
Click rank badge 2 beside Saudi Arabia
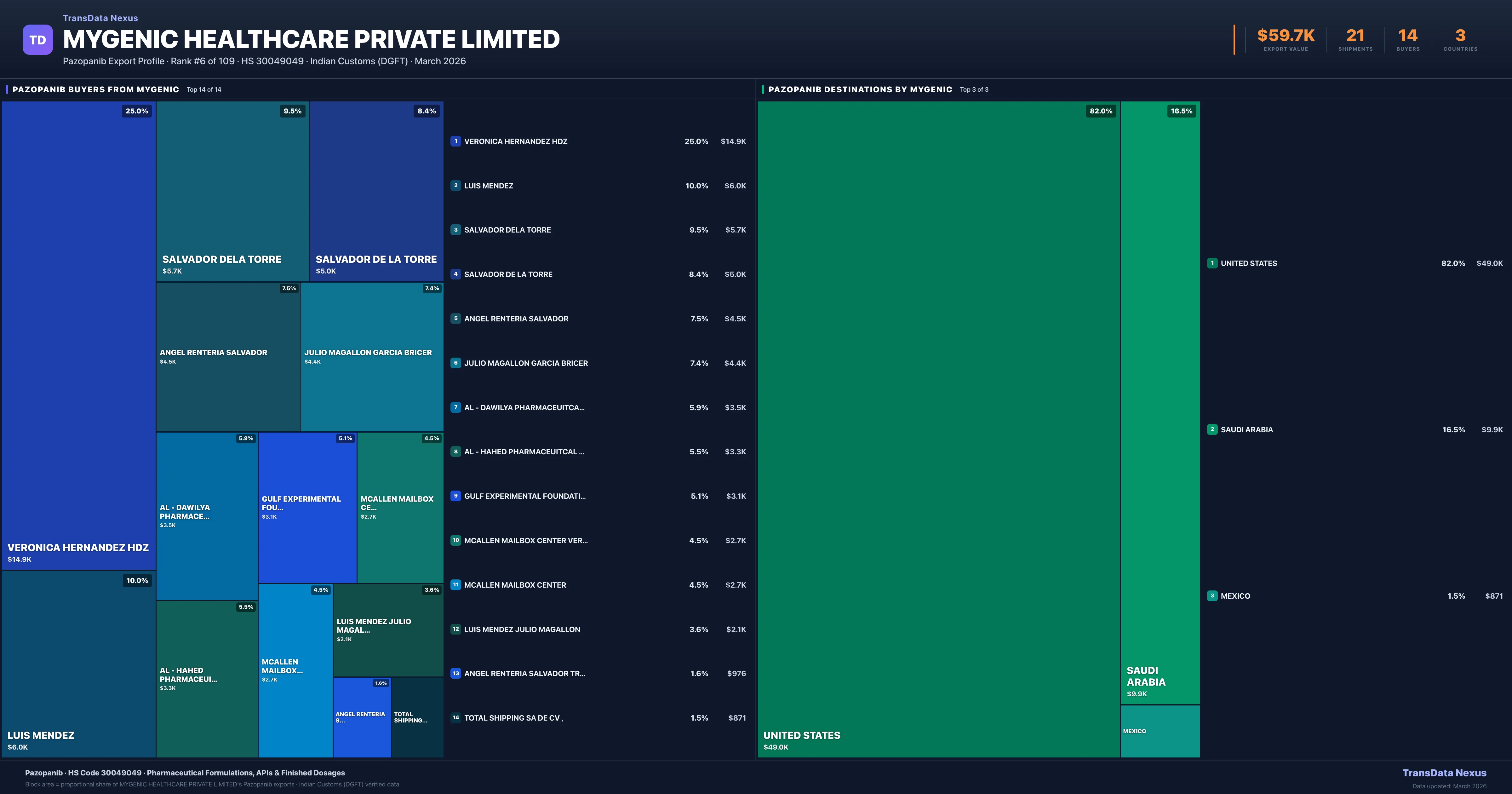pos(1212,429)
